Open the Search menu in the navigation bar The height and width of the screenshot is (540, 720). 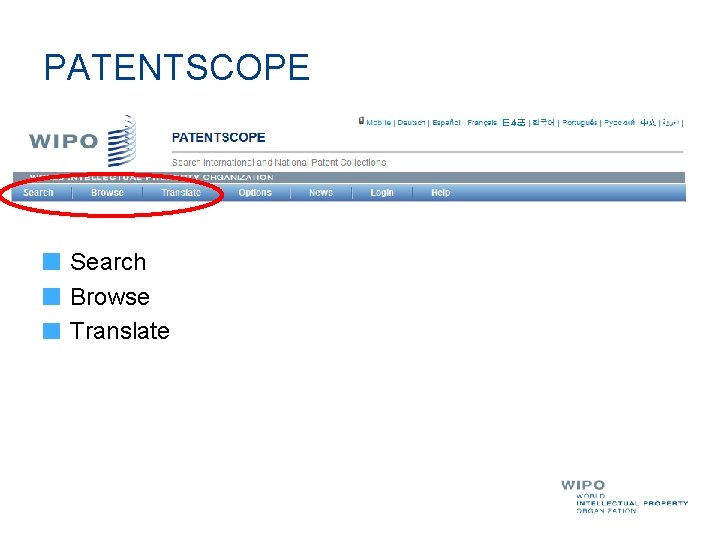pyautogui.click(x=38, y=193)
